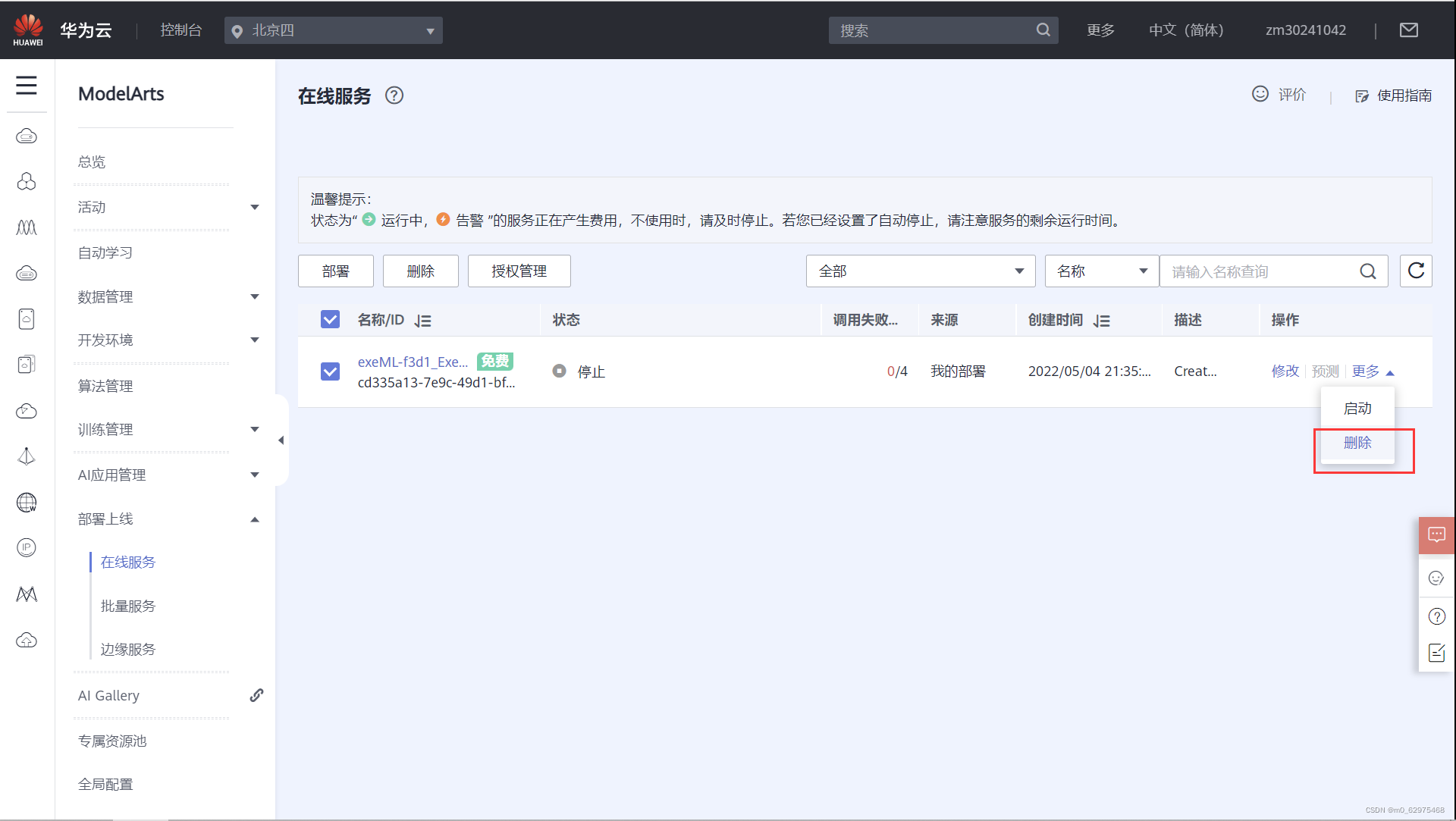
Task: Collapse the sidebar using the arrow handle
Action: [281, 440]
